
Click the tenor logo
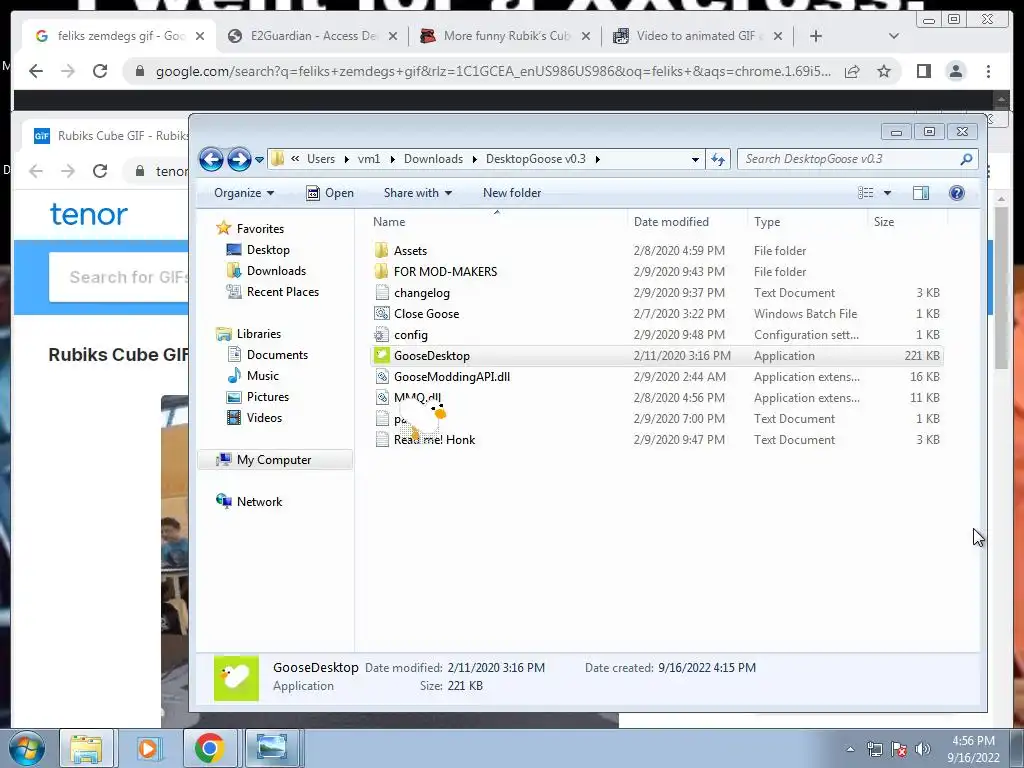pos(89,214)
